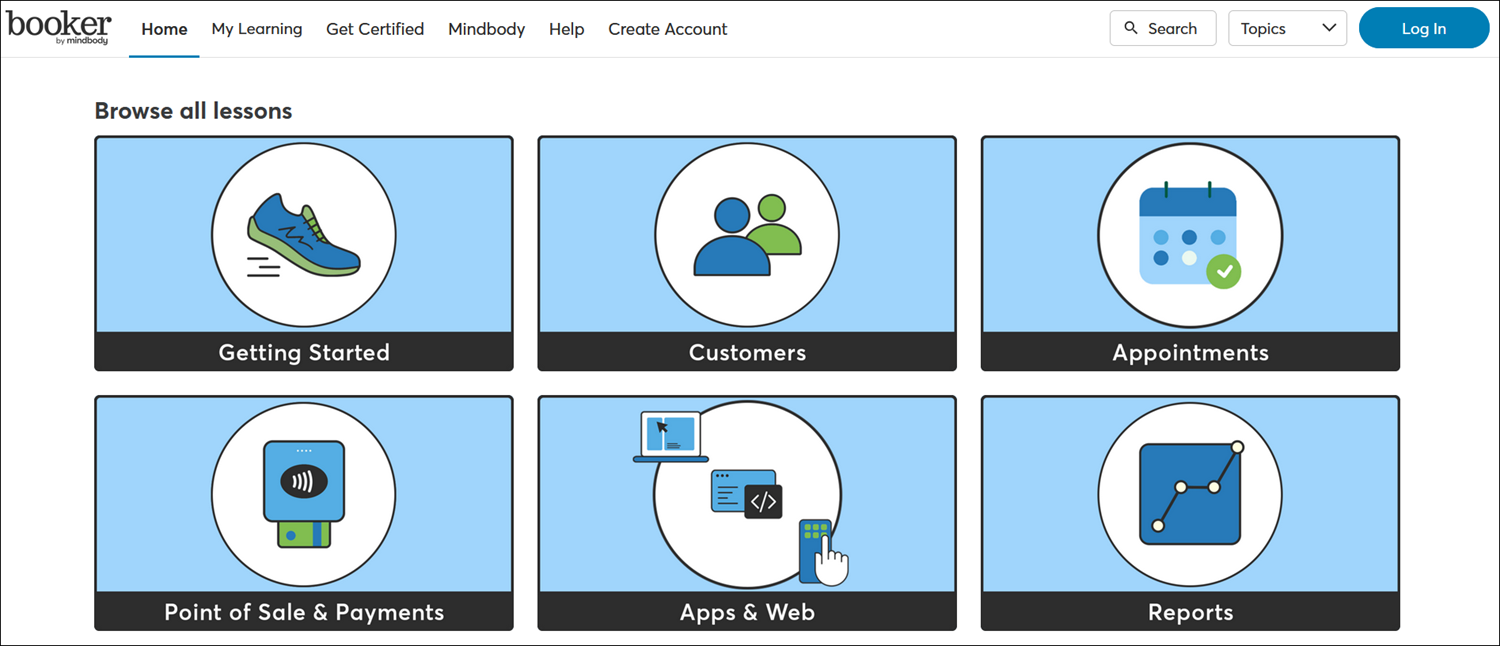Open the My Learning menu item
This screenshot has width=1500, height=646.
click(x=257, y=29)
